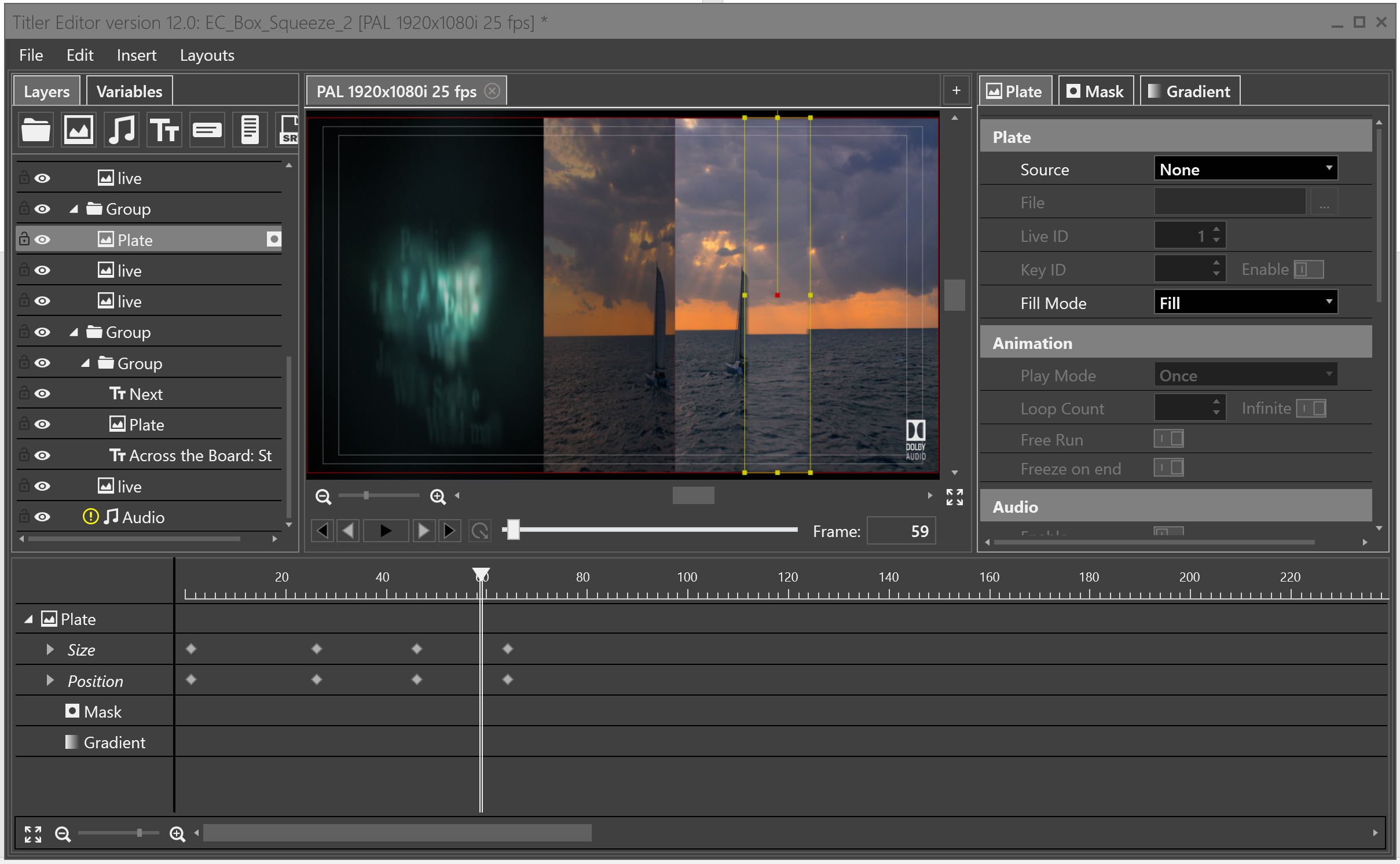Hide the Next text layer
This screenshot has height=864, width=1400.
coord(42,394)
